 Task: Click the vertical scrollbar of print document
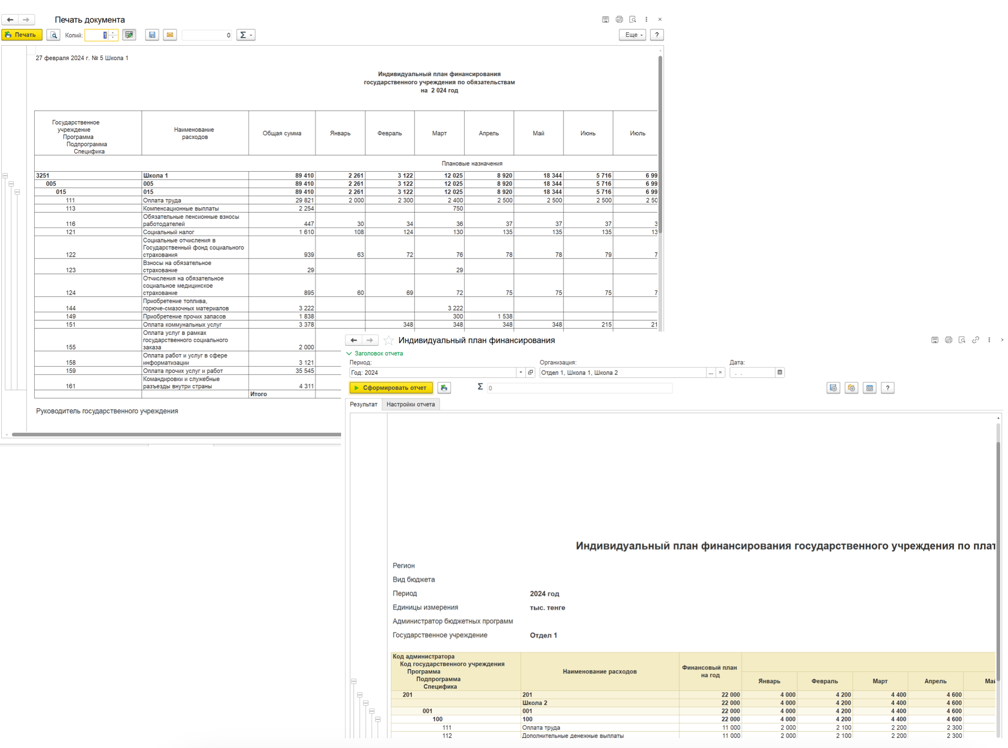tap(660, 145)
